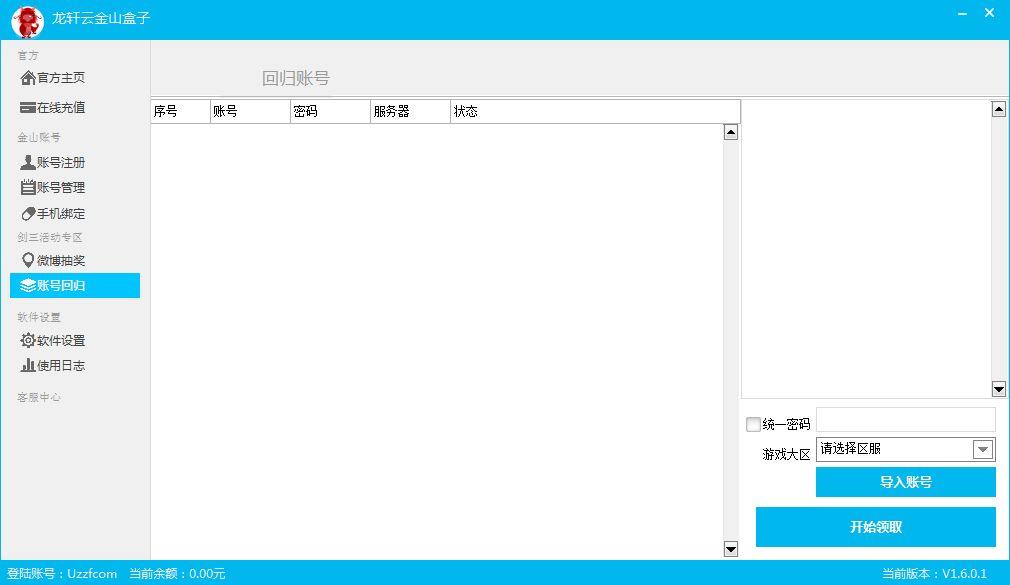The image size is (1010, 585).
Task: Click account table scrollbar down arrow
Action: click(730, 550)
